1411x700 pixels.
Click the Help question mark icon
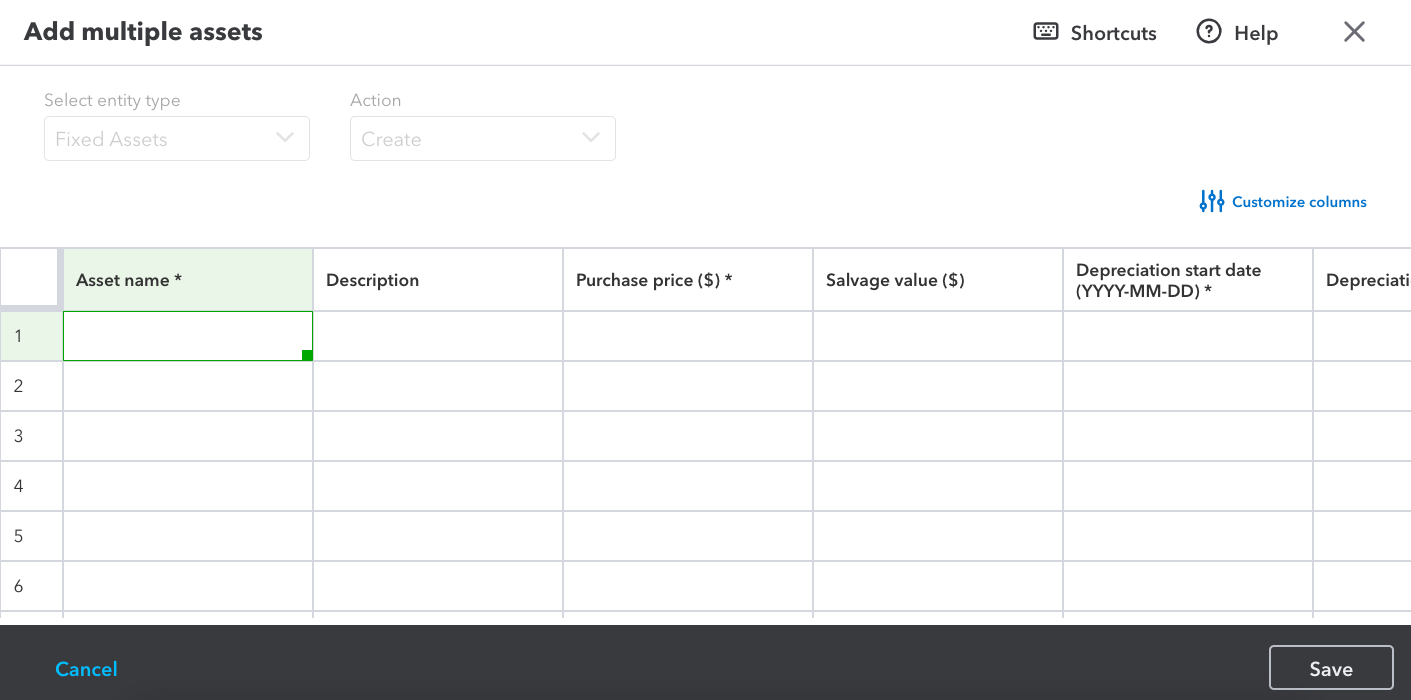point(1209,32)
